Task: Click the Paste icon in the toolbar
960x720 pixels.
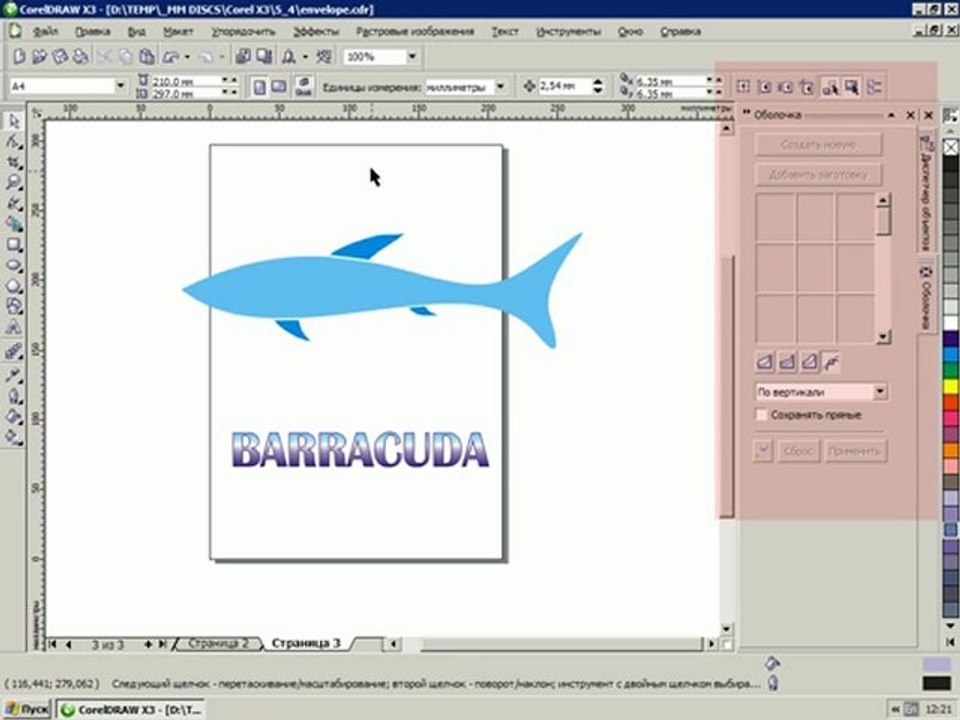Action: pyautogui.click(x=147, y=56)
